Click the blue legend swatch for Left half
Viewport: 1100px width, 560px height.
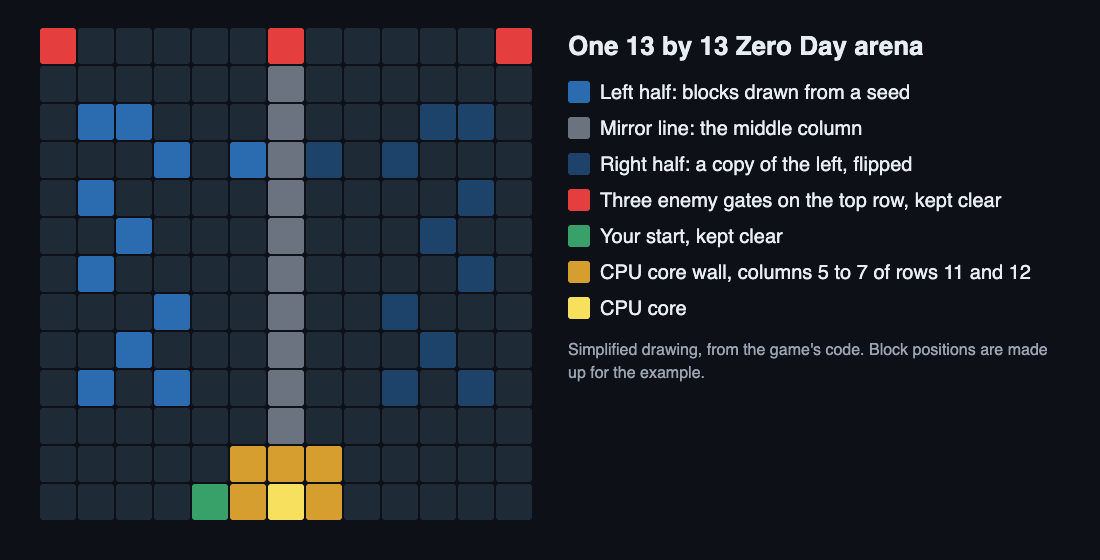(579, 92)
